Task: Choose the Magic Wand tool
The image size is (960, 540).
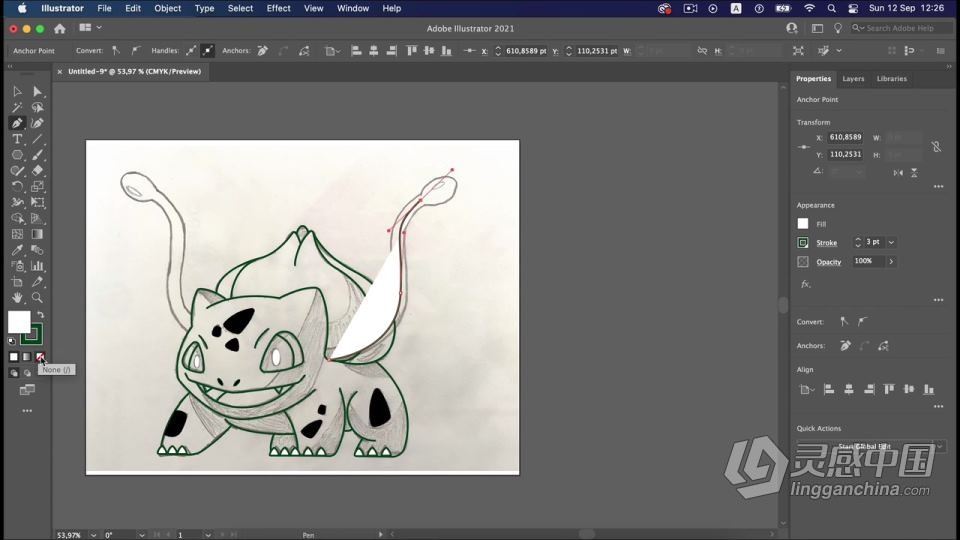Action: pos(17,107)
